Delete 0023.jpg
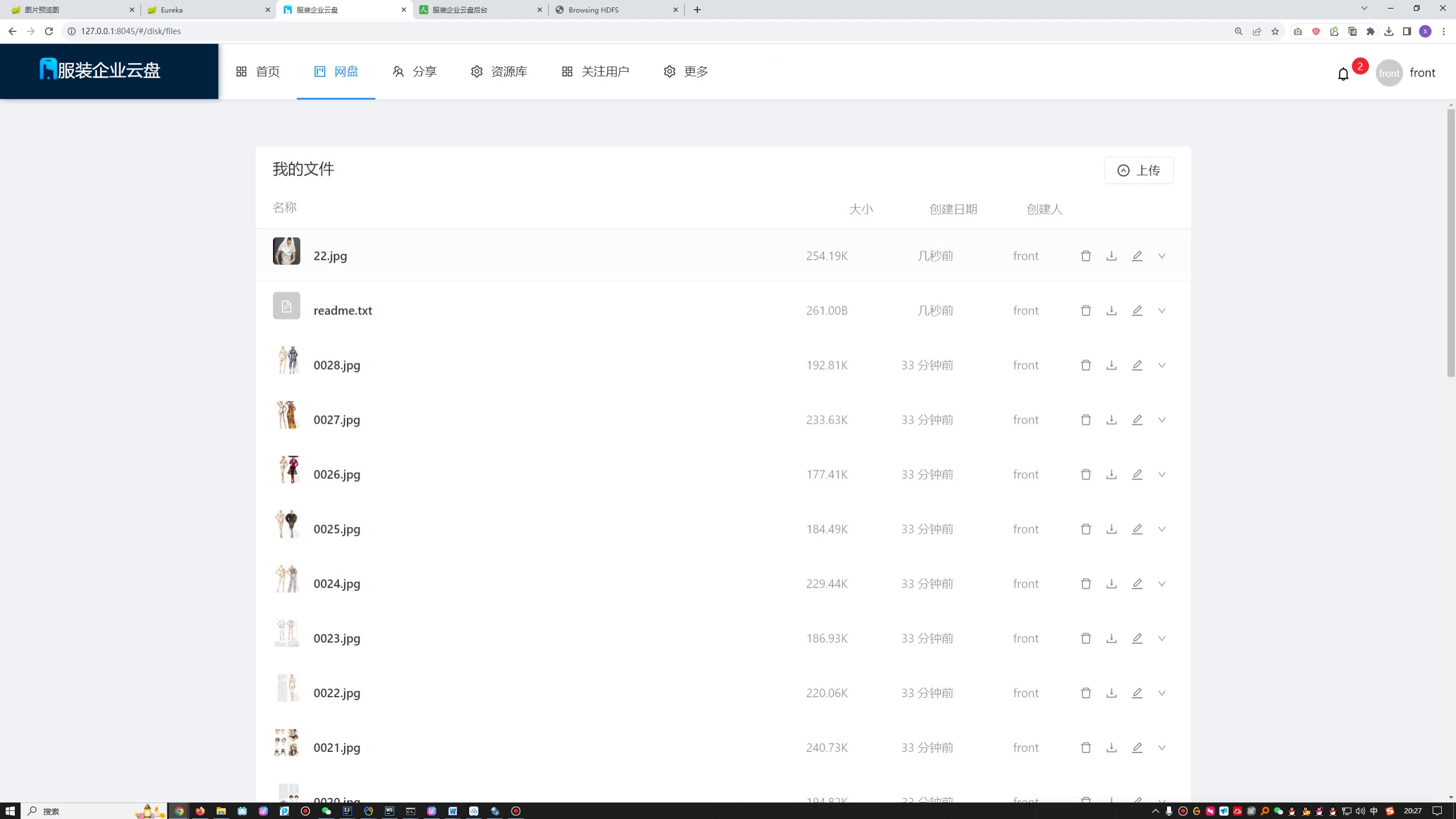This screenshot has width=1456, height=819. tap(1086, 638)
